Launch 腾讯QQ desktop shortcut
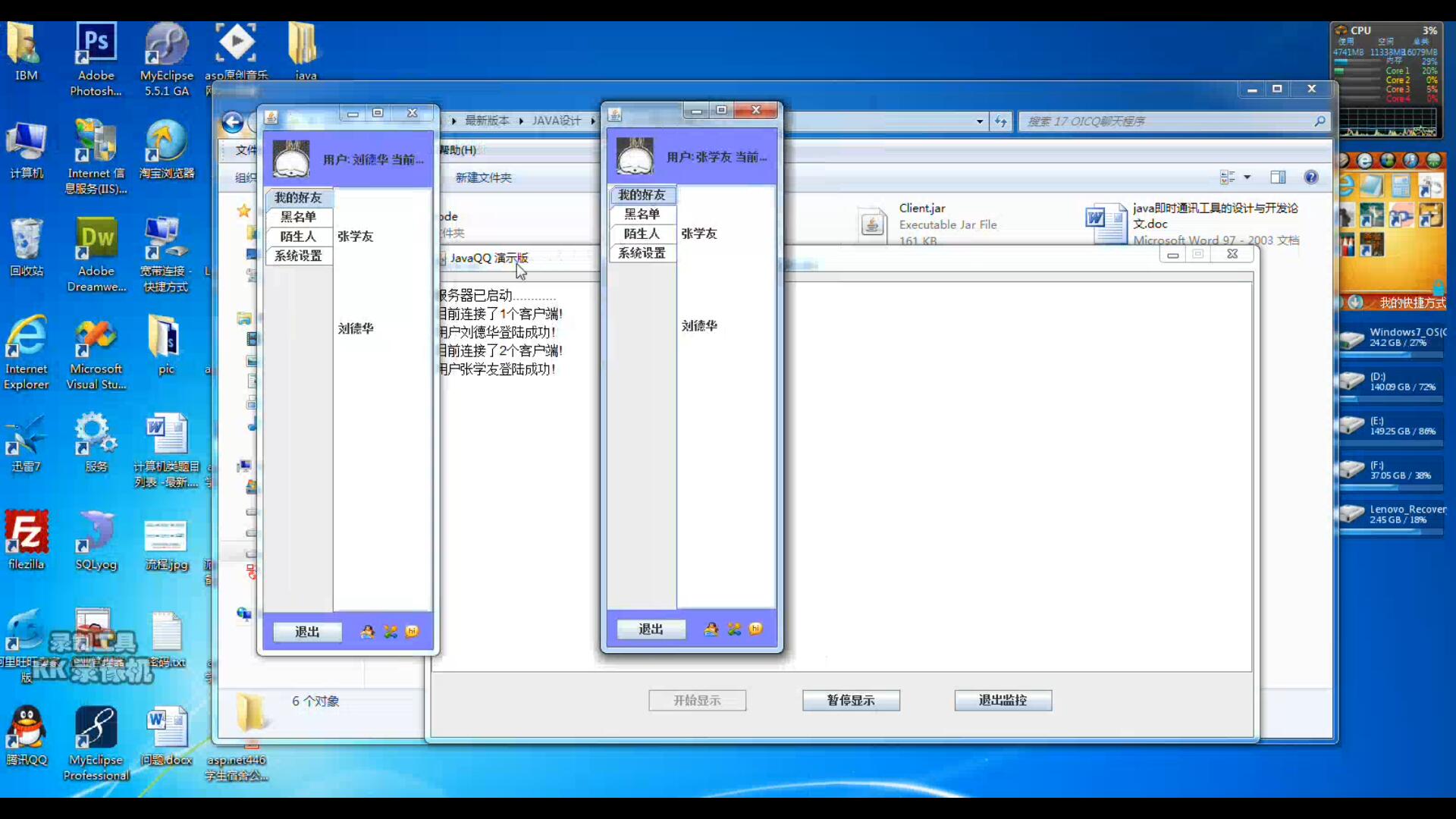Screen dimensions: 1456x819 tap(27, 736)
